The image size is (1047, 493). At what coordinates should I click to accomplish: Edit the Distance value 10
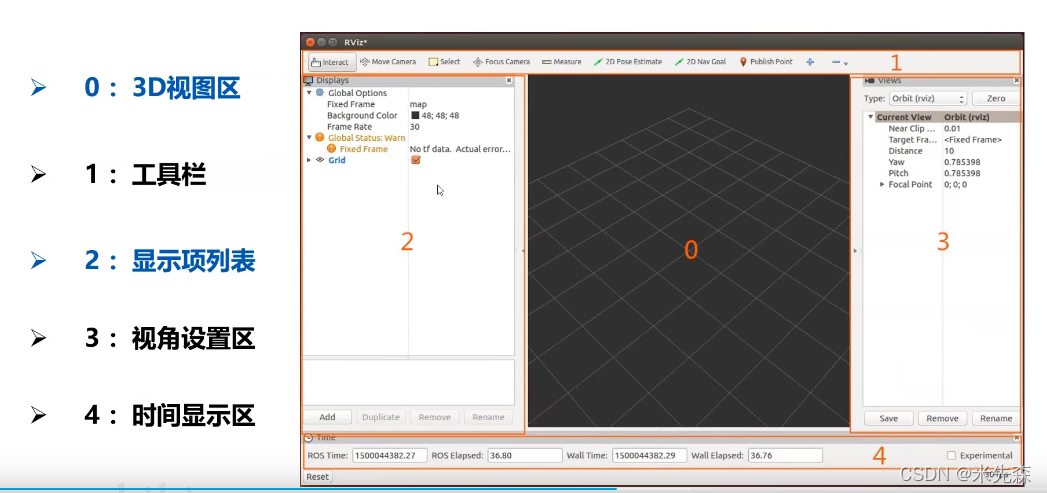point(949,151)
